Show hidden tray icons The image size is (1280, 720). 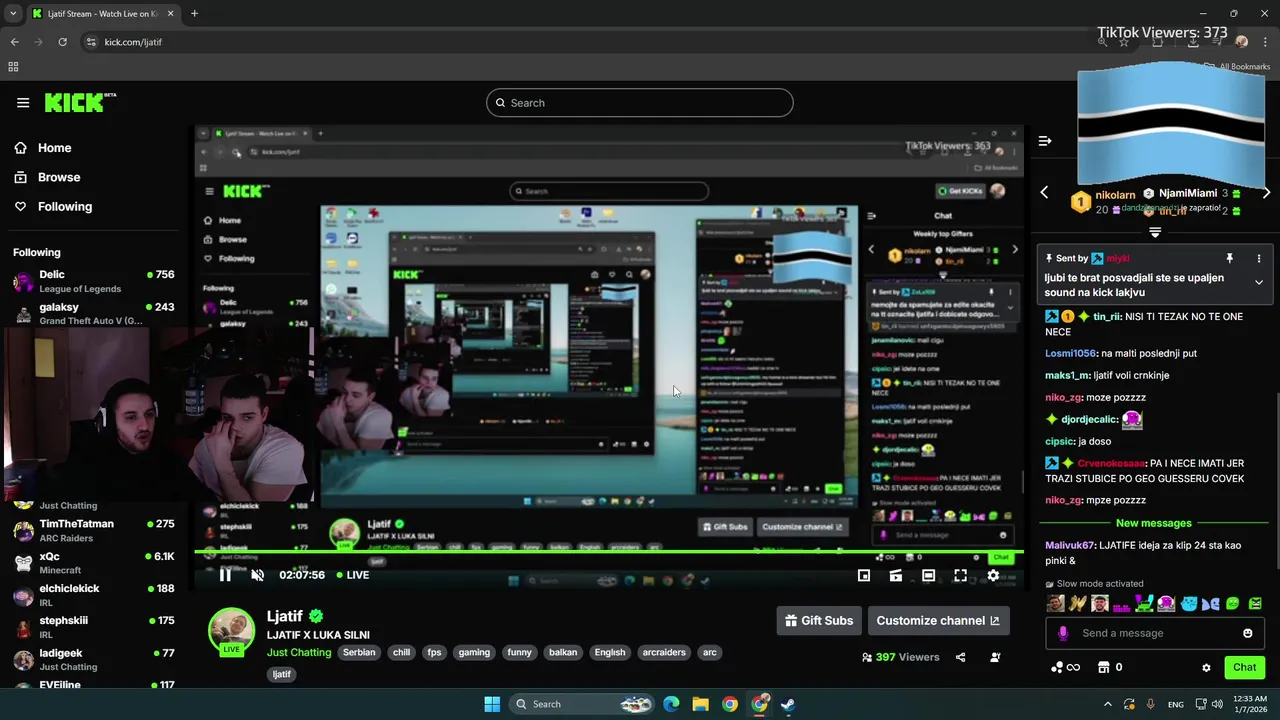(1107, 704)
